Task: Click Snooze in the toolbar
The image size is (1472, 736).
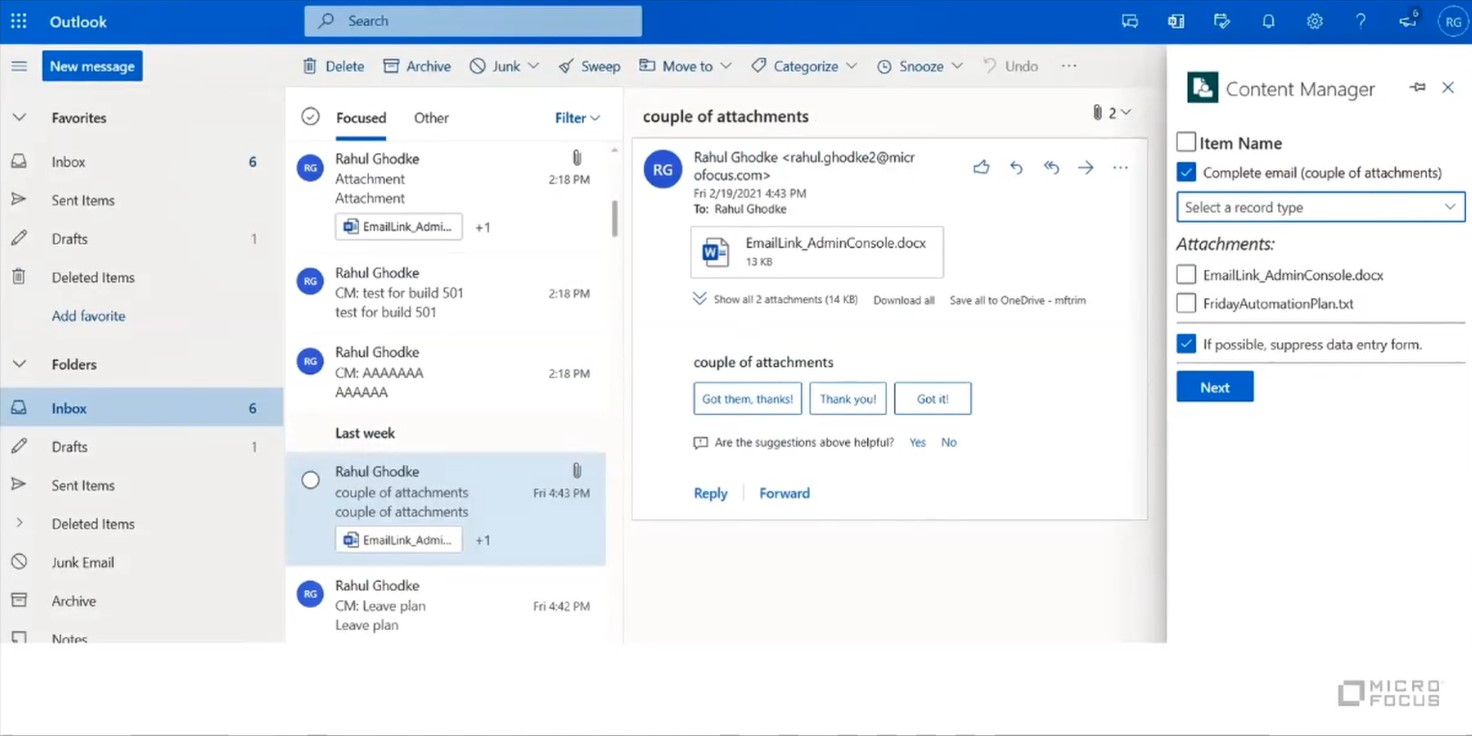Action: [910, 66]
